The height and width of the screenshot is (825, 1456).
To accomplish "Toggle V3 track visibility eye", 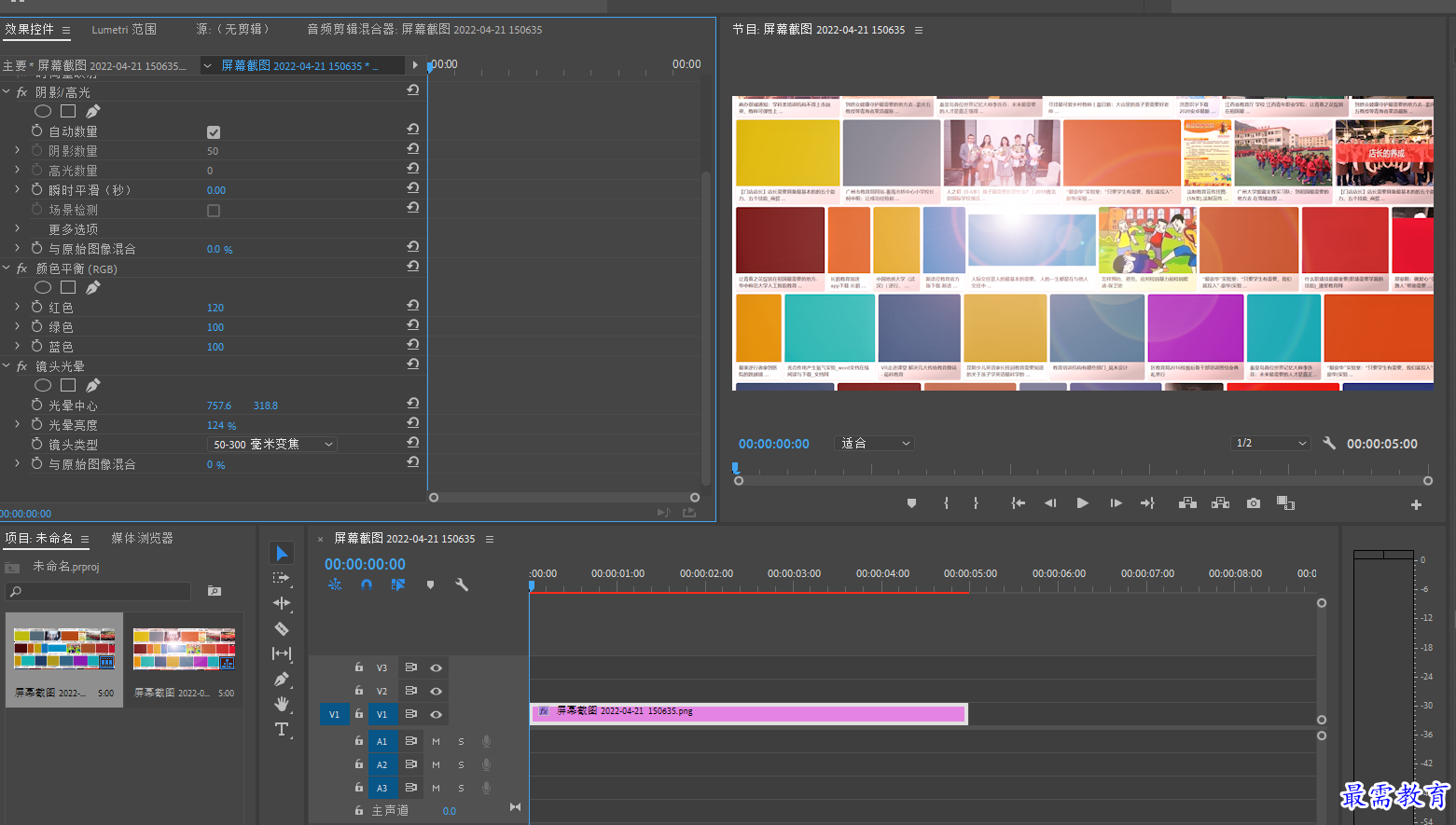I will (436, 667).
